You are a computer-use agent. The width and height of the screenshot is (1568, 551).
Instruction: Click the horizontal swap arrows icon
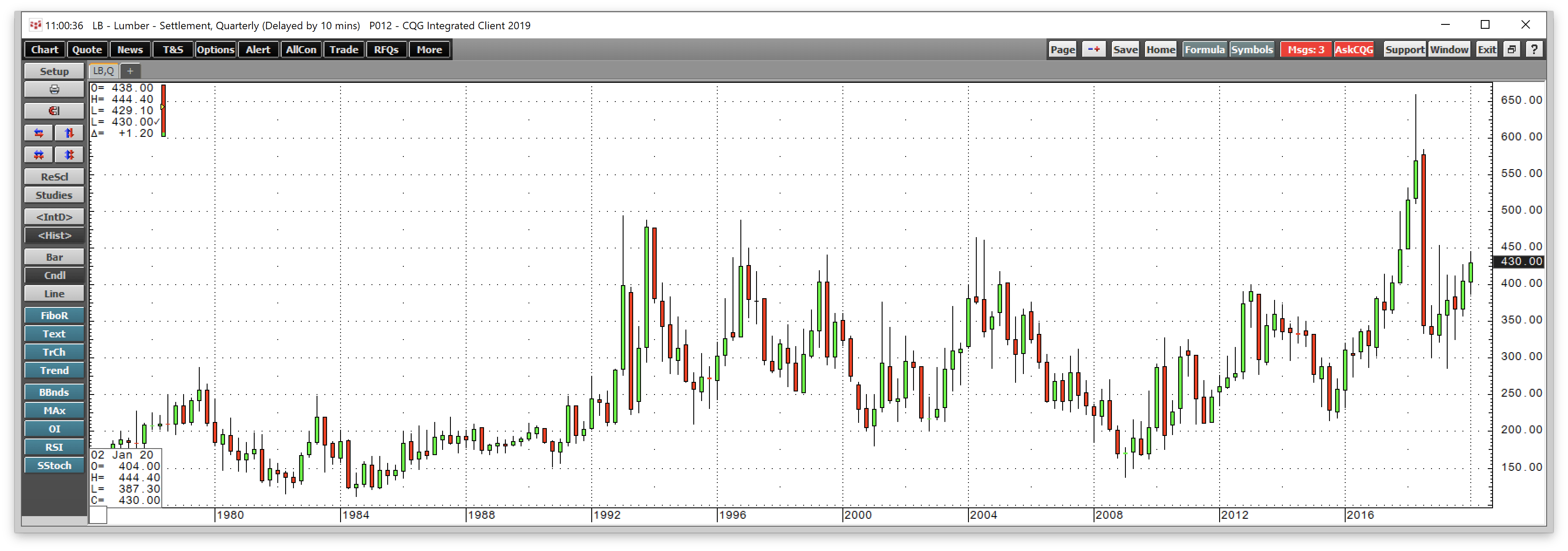point(39,133)
